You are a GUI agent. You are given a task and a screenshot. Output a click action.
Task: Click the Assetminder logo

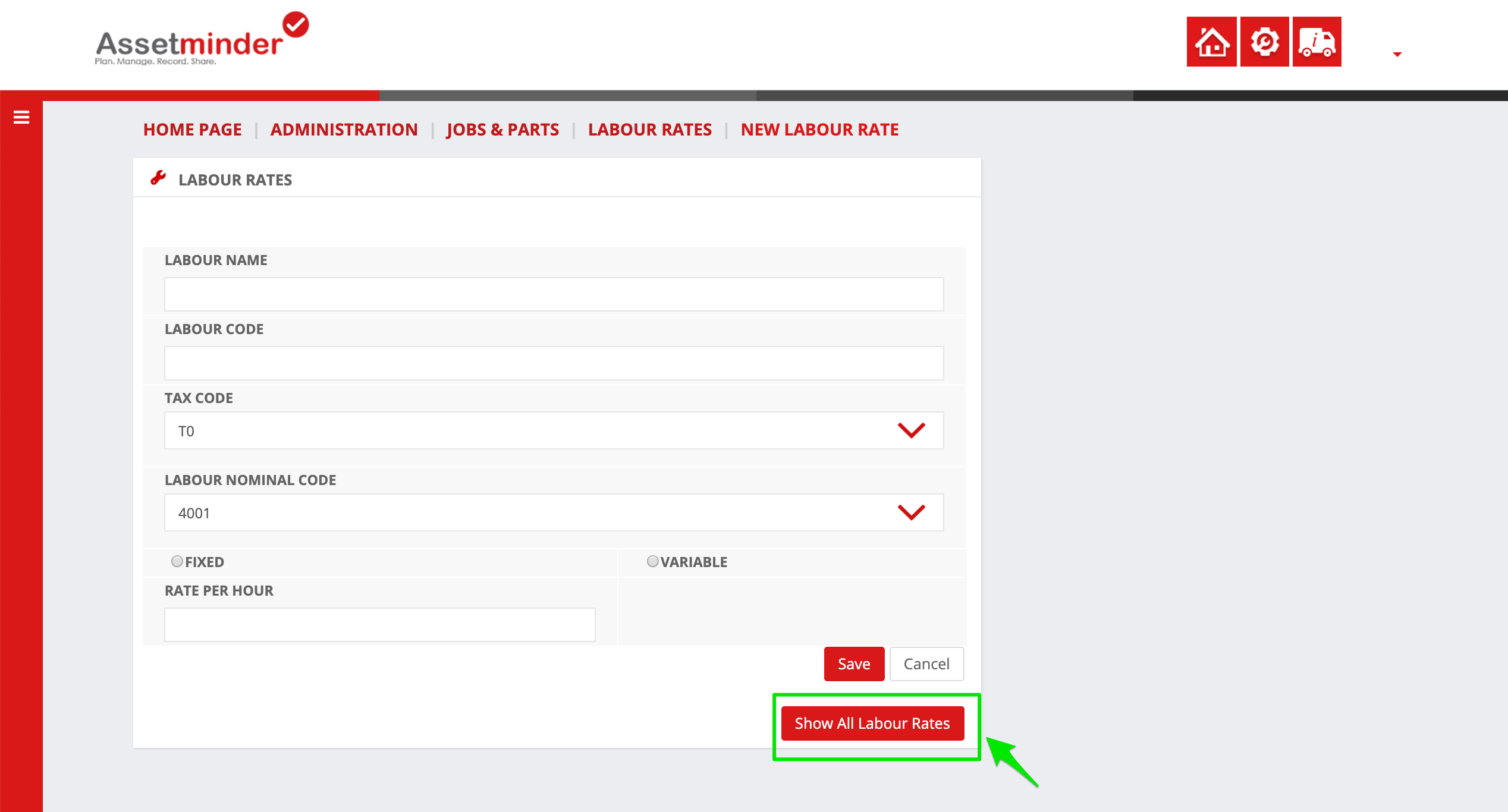coord(202,39)
